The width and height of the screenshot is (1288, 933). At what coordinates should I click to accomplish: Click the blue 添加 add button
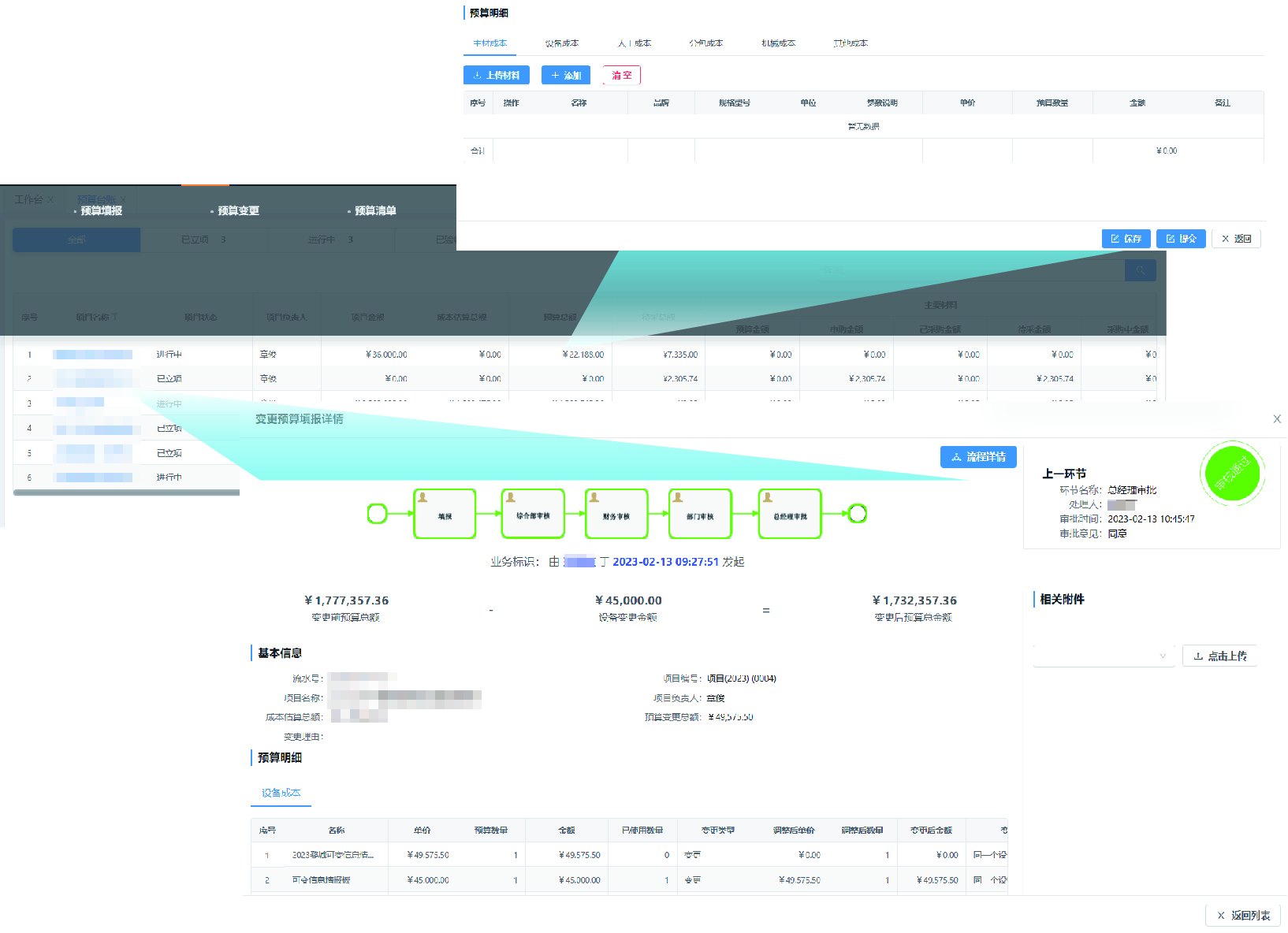click(x=565, y=75)
